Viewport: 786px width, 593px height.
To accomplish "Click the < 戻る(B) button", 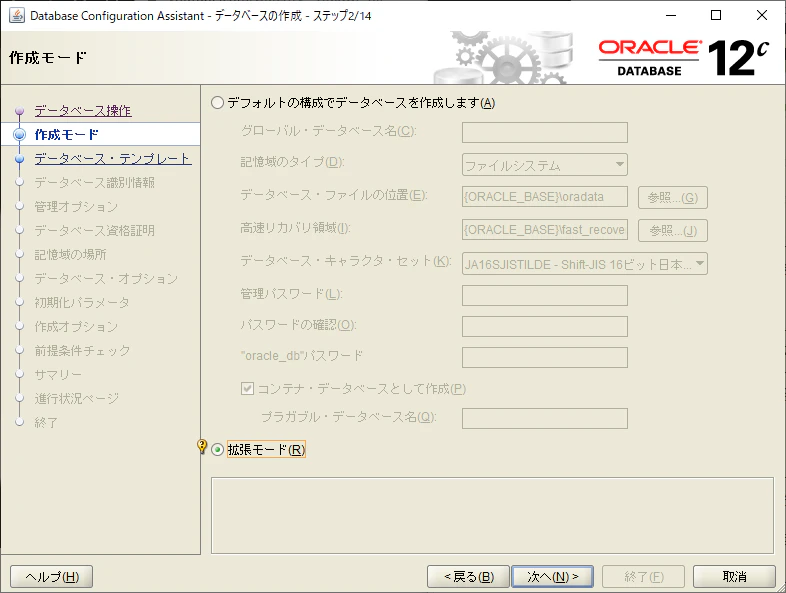I will [468, 576].
